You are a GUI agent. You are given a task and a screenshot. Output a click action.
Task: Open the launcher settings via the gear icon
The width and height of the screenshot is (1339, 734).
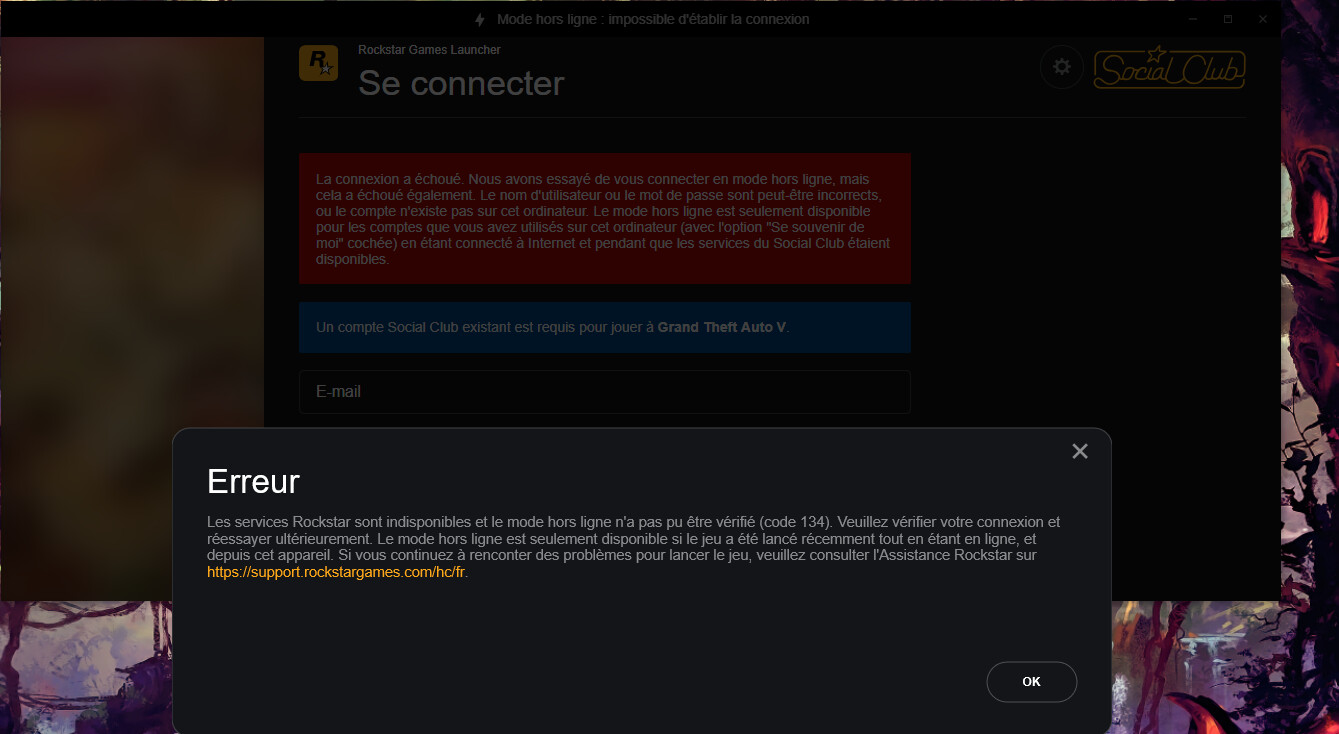pyautogui.click(x=1061, y=67)
